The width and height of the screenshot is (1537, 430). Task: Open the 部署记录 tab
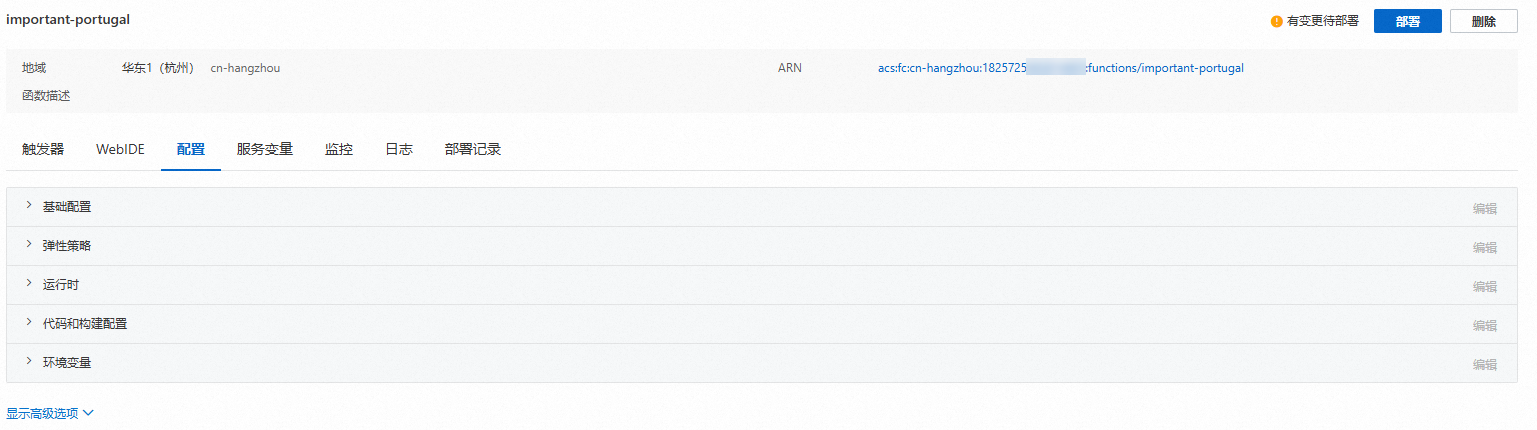[473, 150]
